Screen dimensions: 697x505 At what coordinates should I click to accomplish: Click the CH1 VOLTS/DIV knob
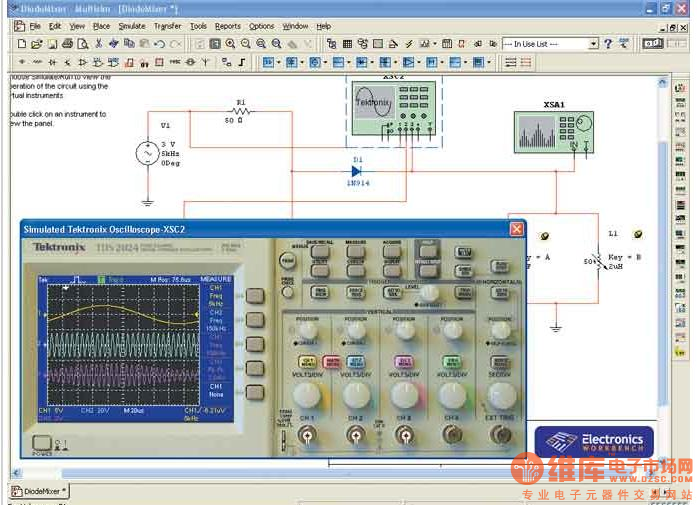pyautogui.click(x=308, y=395)
